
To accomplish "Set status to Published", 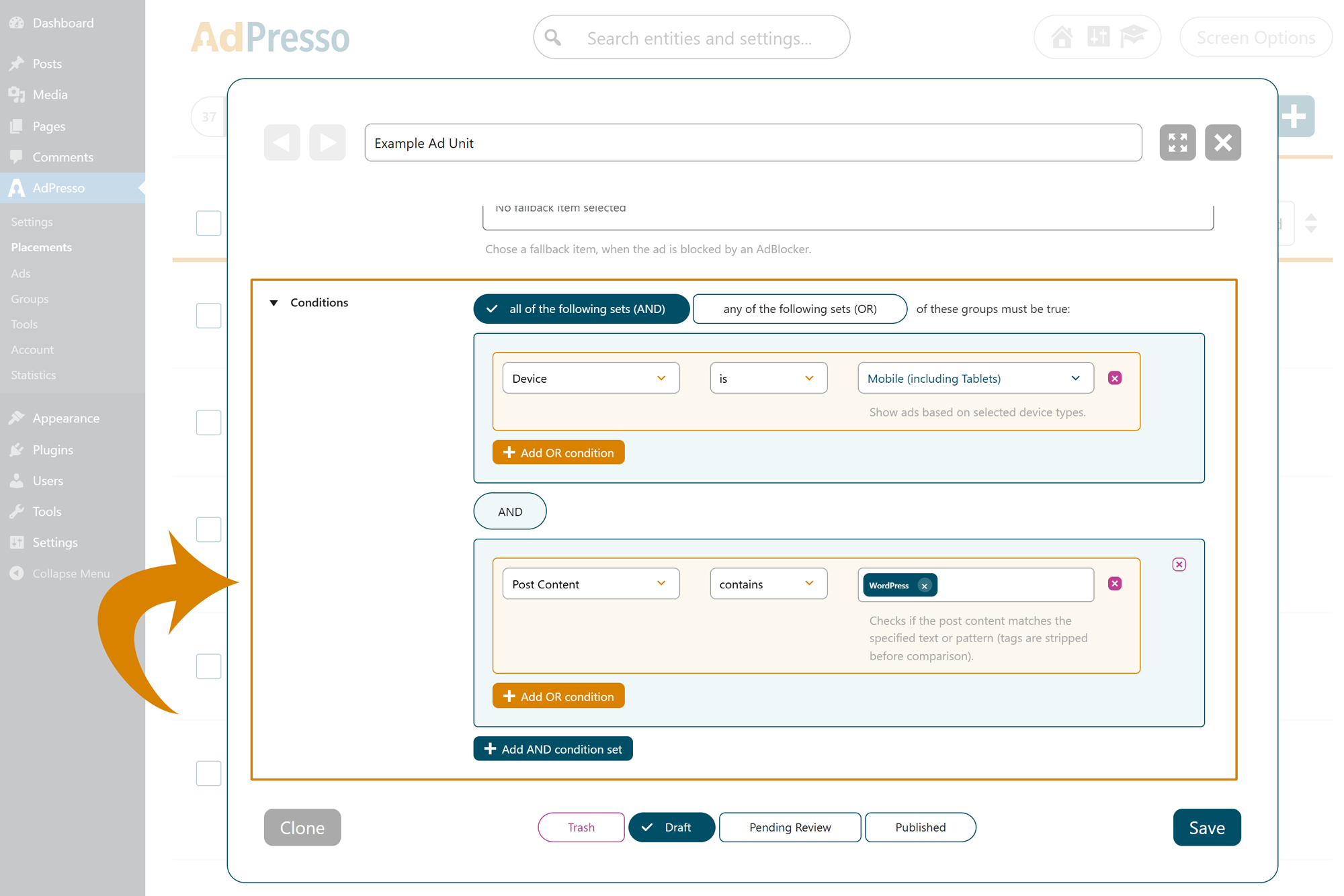I will click(920, 827).
